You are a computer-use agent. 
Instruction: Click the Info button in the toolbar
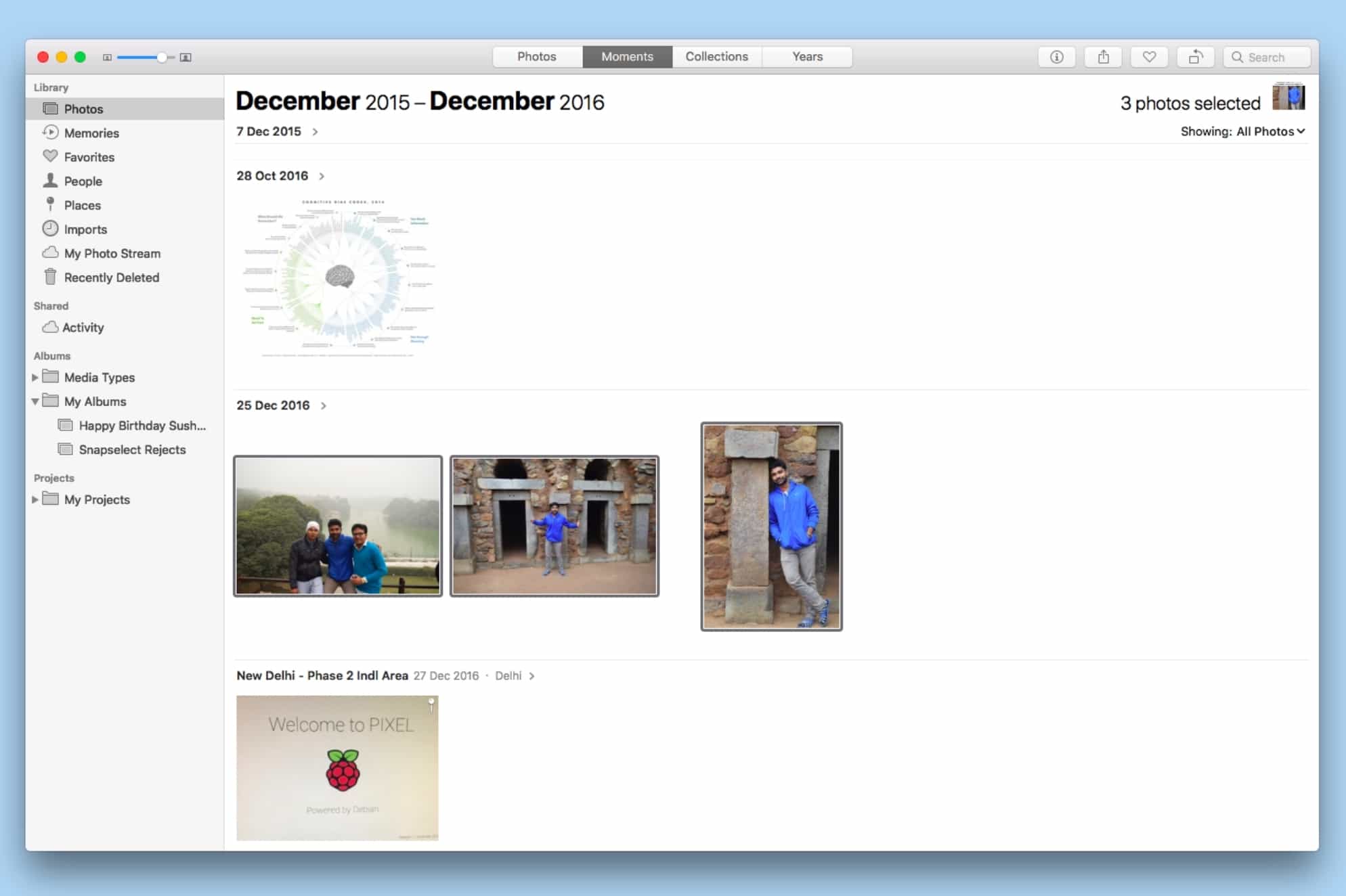pos(1056,57)
